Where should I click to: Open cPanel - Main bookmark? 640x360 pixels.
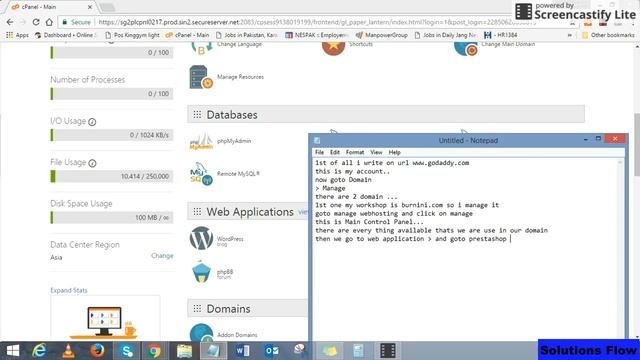187,35
